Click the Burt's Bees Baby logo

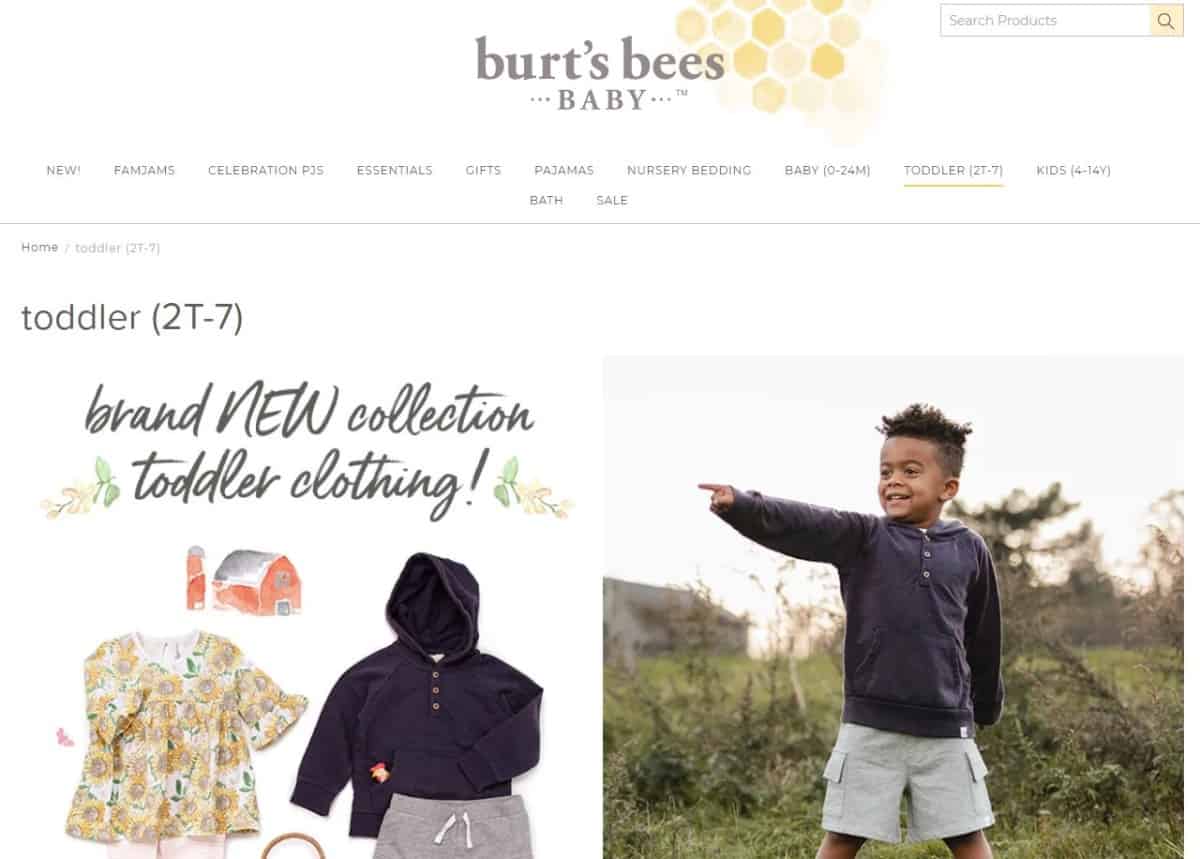coord(600,72)
